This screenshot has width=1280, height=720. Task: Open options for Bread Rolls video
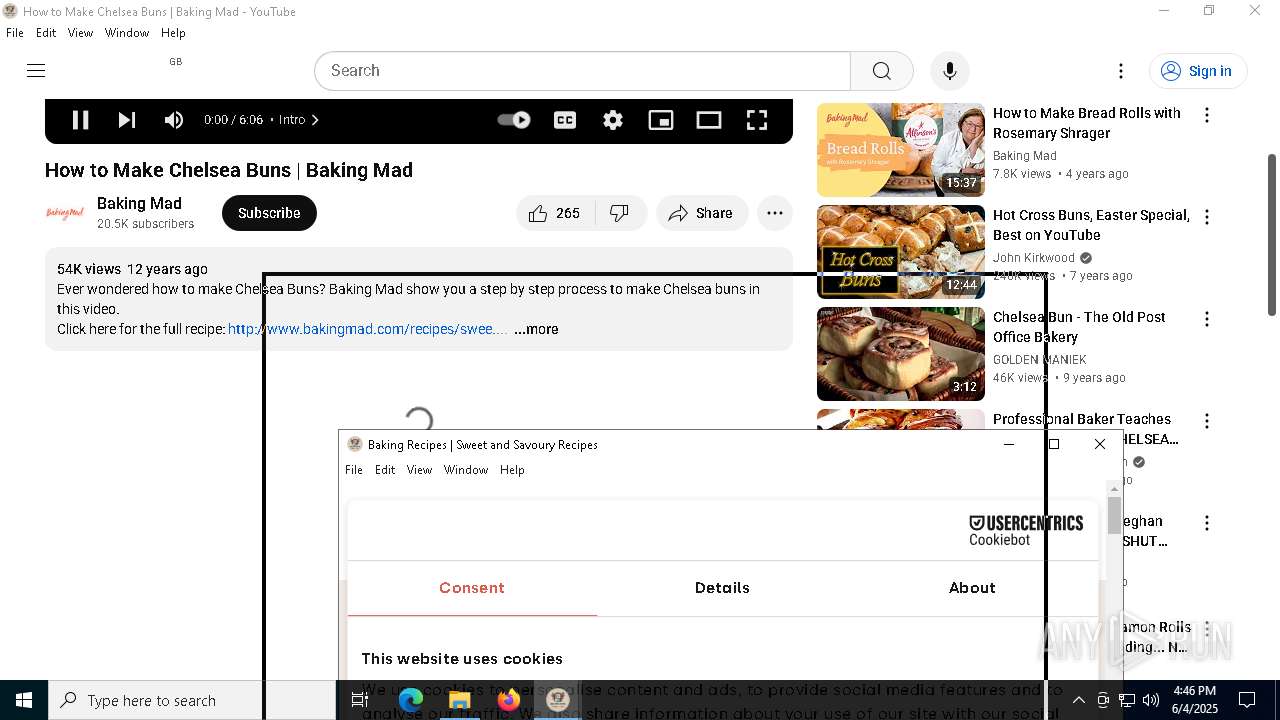(x=1207, y=115)
